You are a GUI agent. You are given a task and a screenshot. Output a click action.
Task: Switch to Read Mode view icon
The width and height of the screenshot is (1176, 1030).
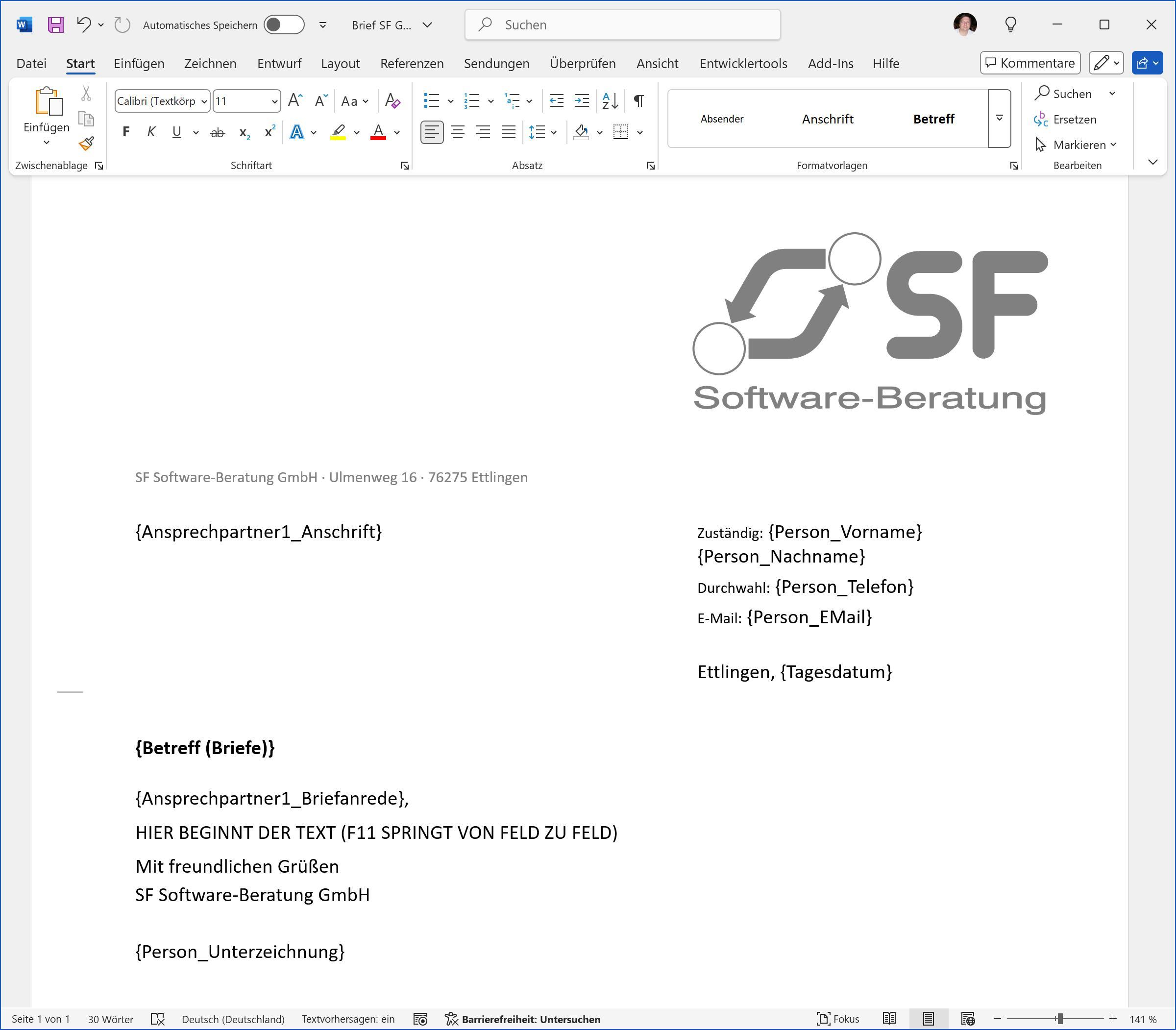pyautogui.click(x=889, y=1019)
